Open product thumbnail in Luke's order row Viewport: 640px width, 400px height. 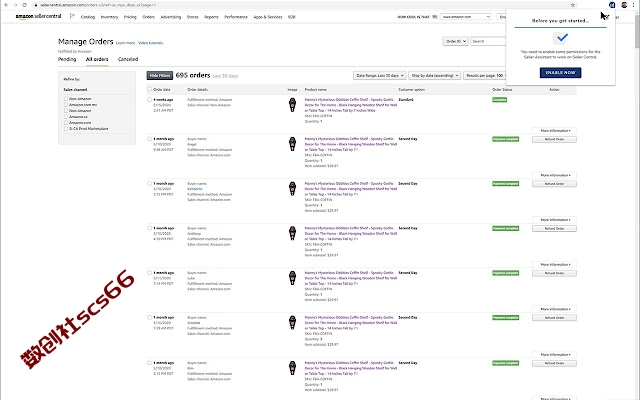pos(292,278)
